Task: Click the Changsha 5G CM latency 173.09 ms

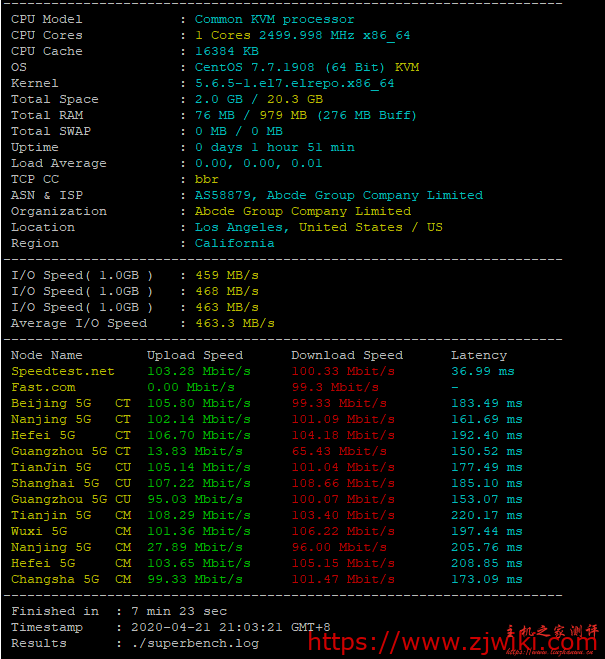Action: (486, 579)
